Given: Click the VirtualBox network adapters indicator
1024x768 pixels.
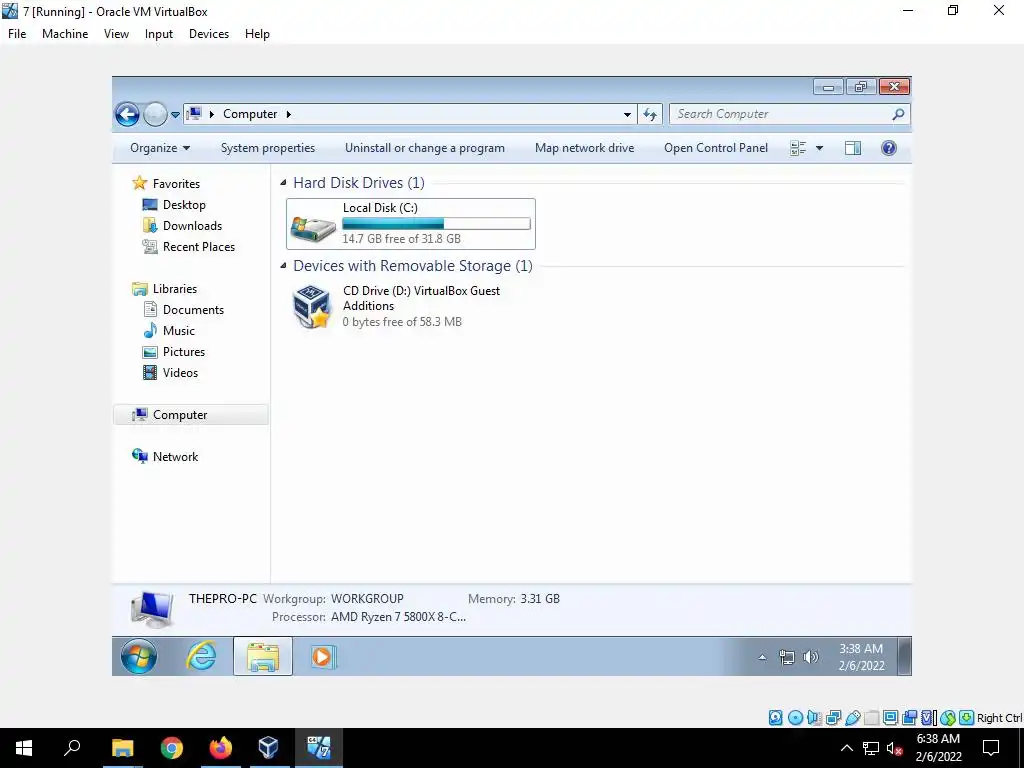Looking at the screenshot, I should 833,718.
